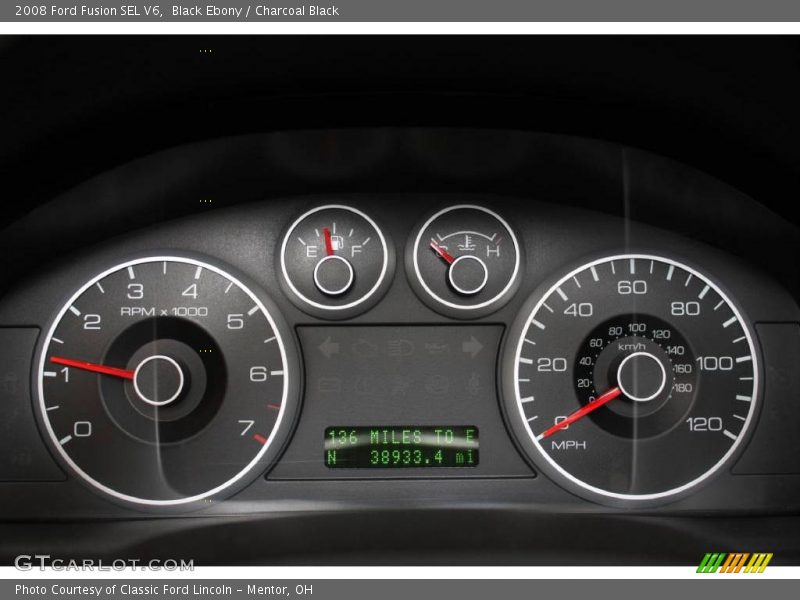Viewport: 800px width, 600px height.
Task: Click the check engine indicator icon
Action: [x=365, y=347]
